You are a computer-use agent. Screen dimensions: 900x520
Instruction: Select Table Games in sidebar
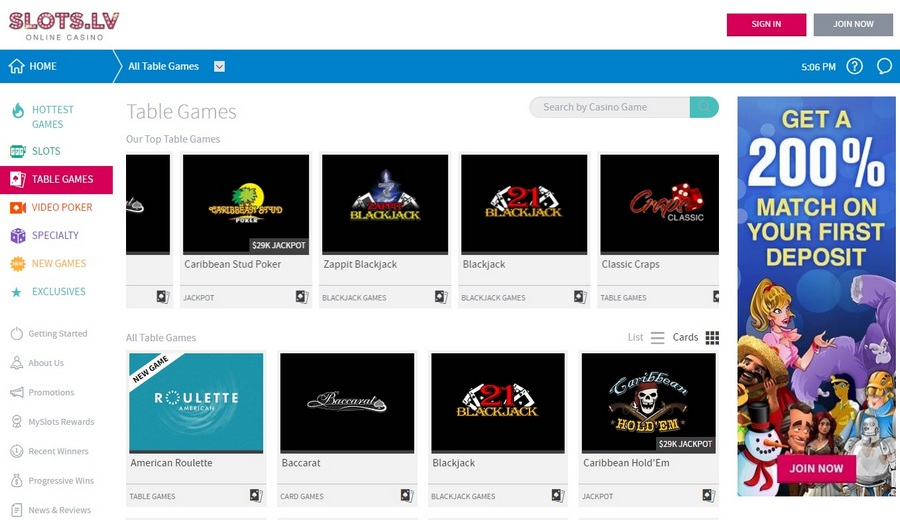(x=56, y=179)
